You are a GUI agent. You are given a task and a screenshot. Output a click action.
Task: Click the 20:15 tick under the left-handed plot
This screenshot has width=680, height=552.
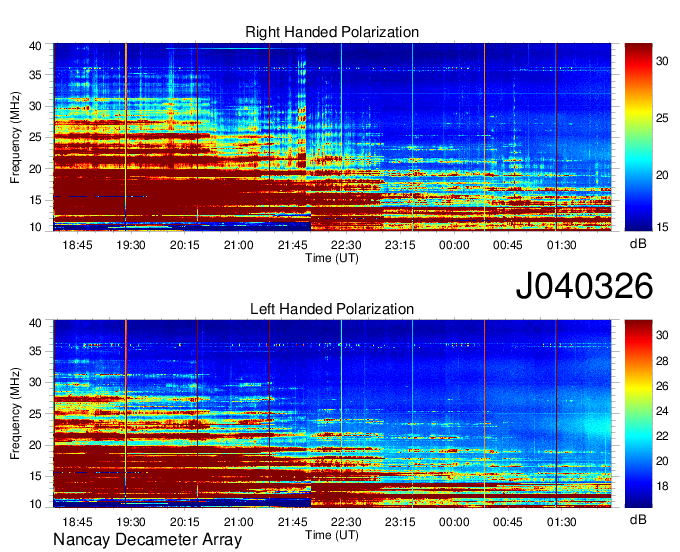point(185,521)
